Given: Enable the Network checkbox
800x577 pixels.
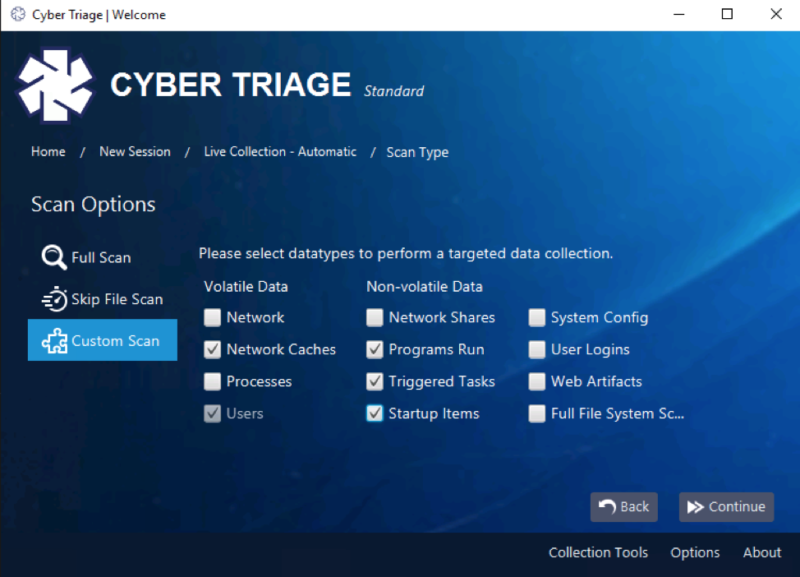Looking at the screenshot, I should [212, 317].
